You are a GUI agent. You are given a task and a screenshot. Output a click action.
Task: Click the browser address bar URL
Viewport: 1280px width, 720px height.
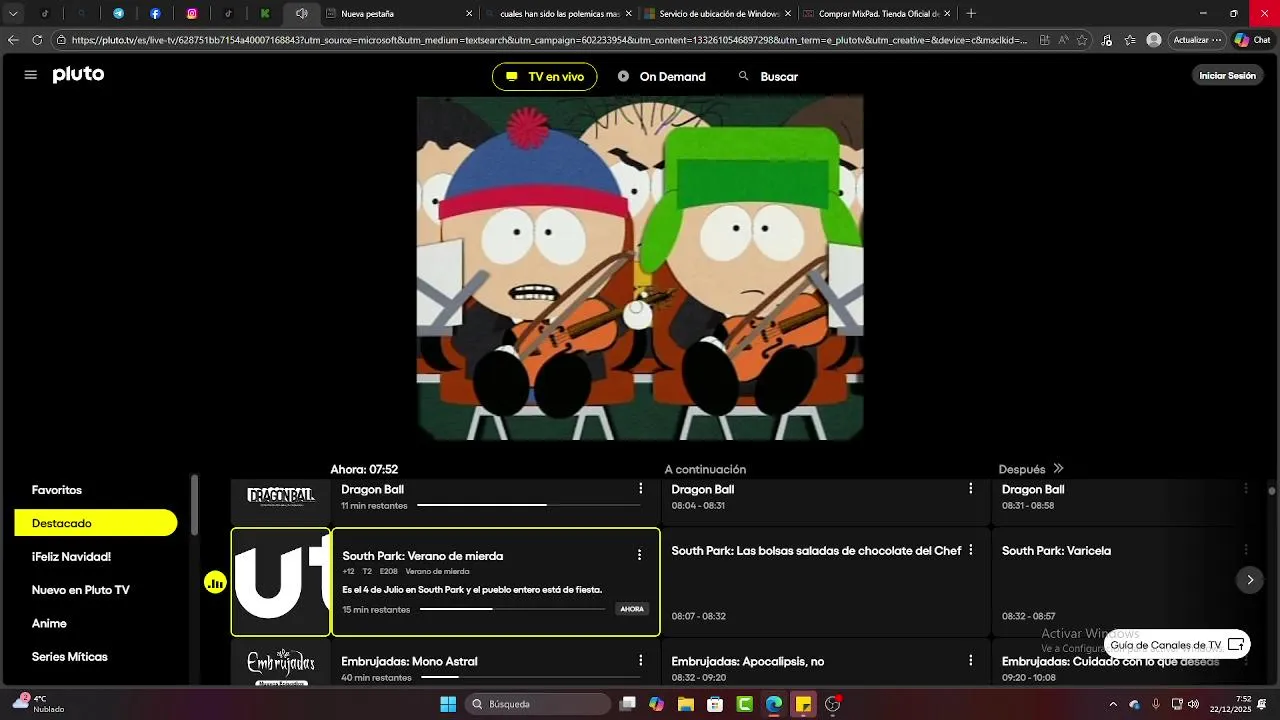[x=548, y=40]
